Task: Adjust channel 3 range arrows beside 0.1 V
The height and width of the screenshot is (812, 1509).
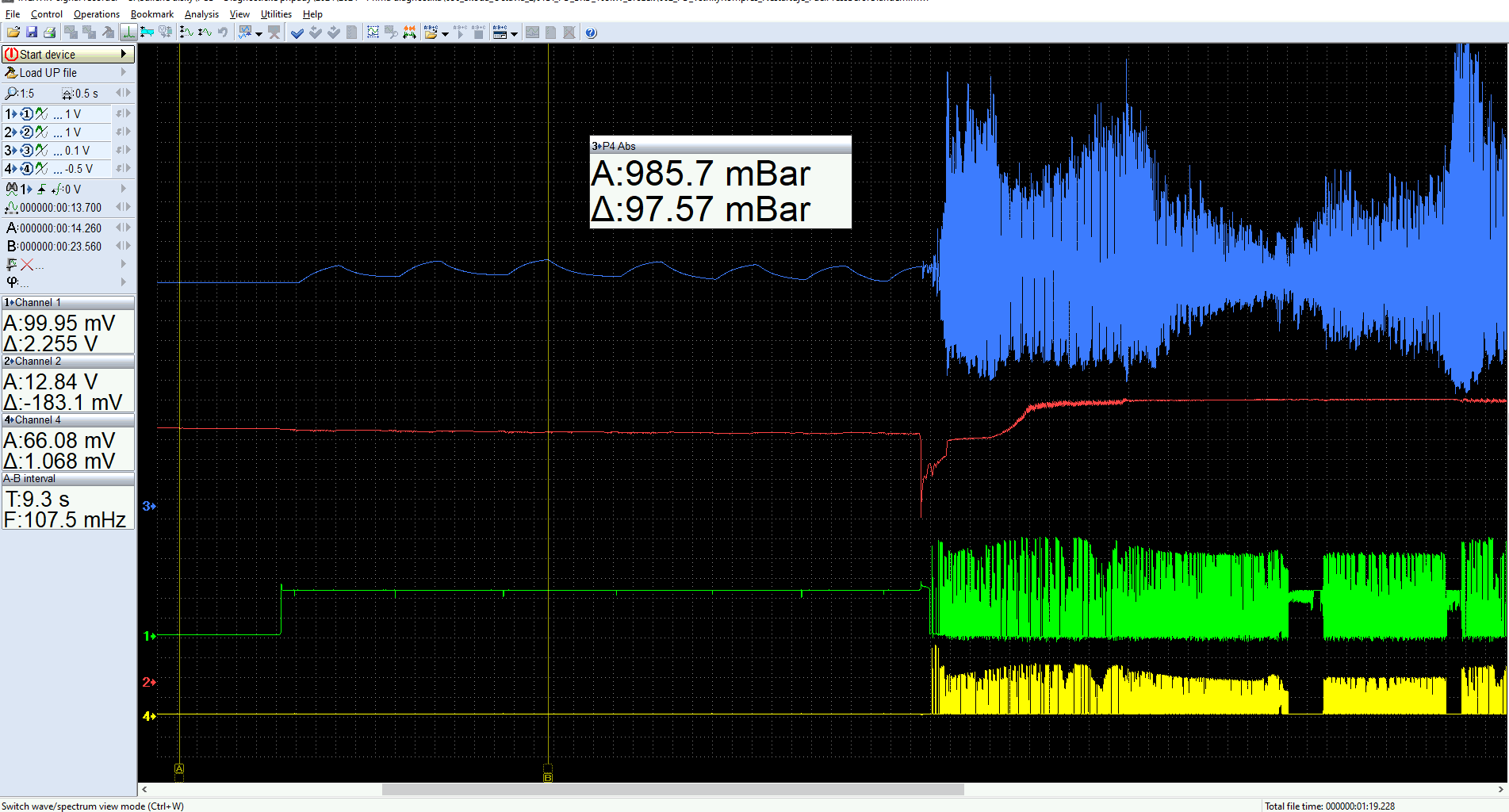Action: (x=123, y=150)
